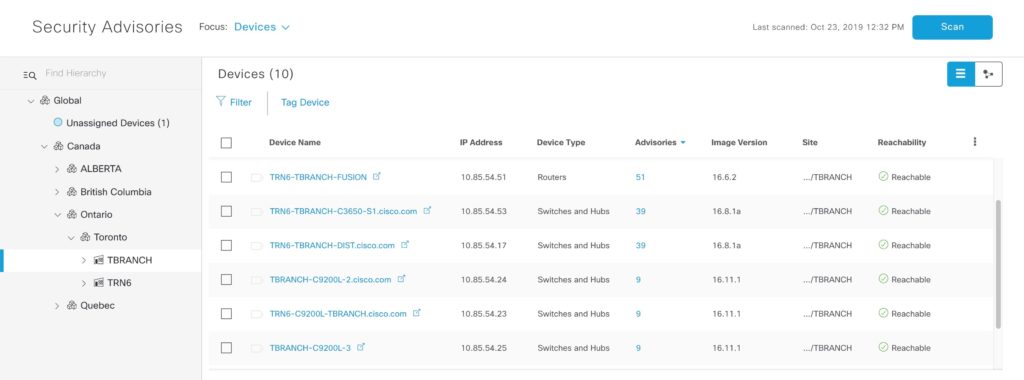Tick the select-all checkbox in table header

pos(226,142)
